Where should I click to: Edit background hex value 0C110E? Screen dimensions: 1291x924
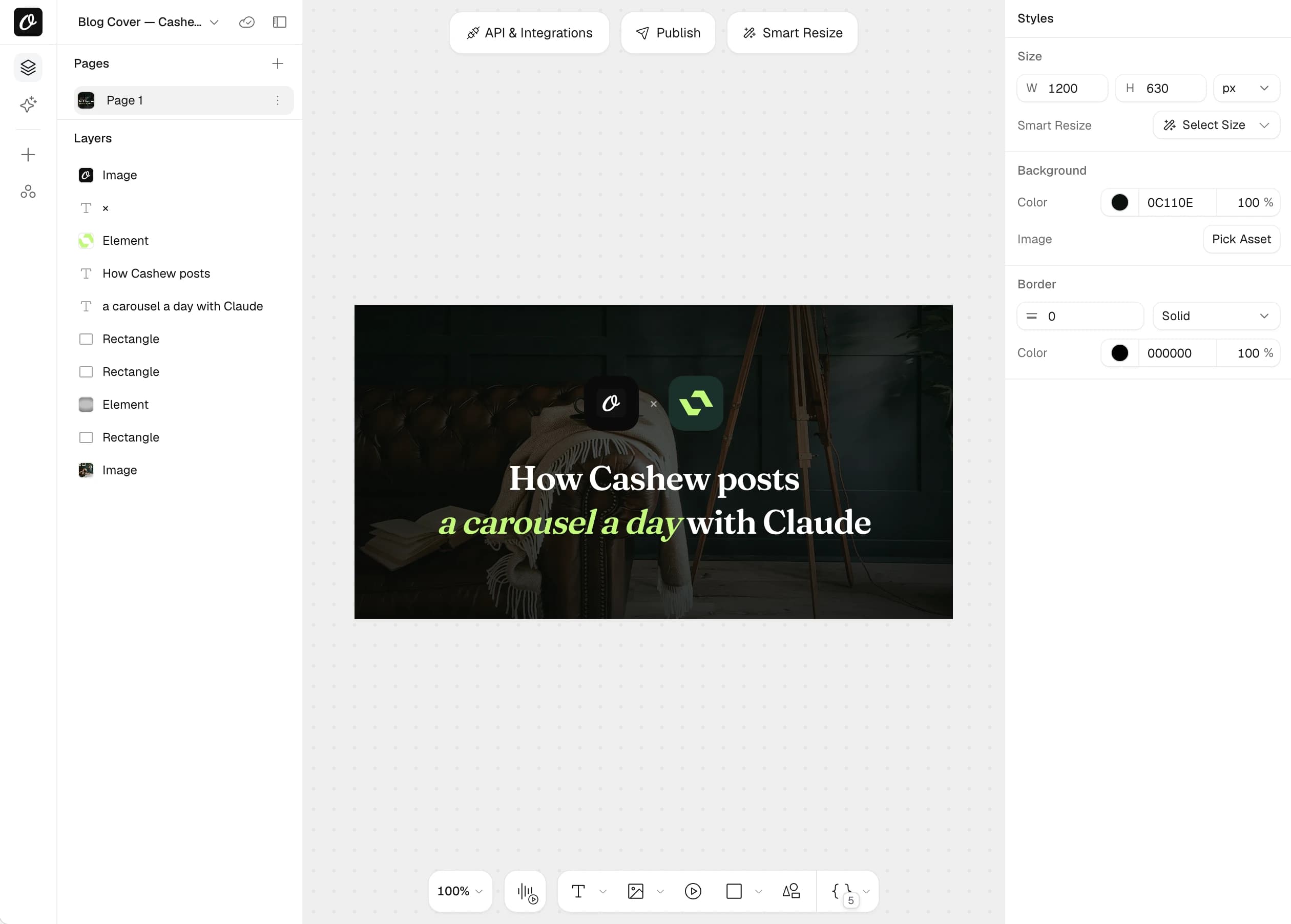click(x=1177, y=202)
